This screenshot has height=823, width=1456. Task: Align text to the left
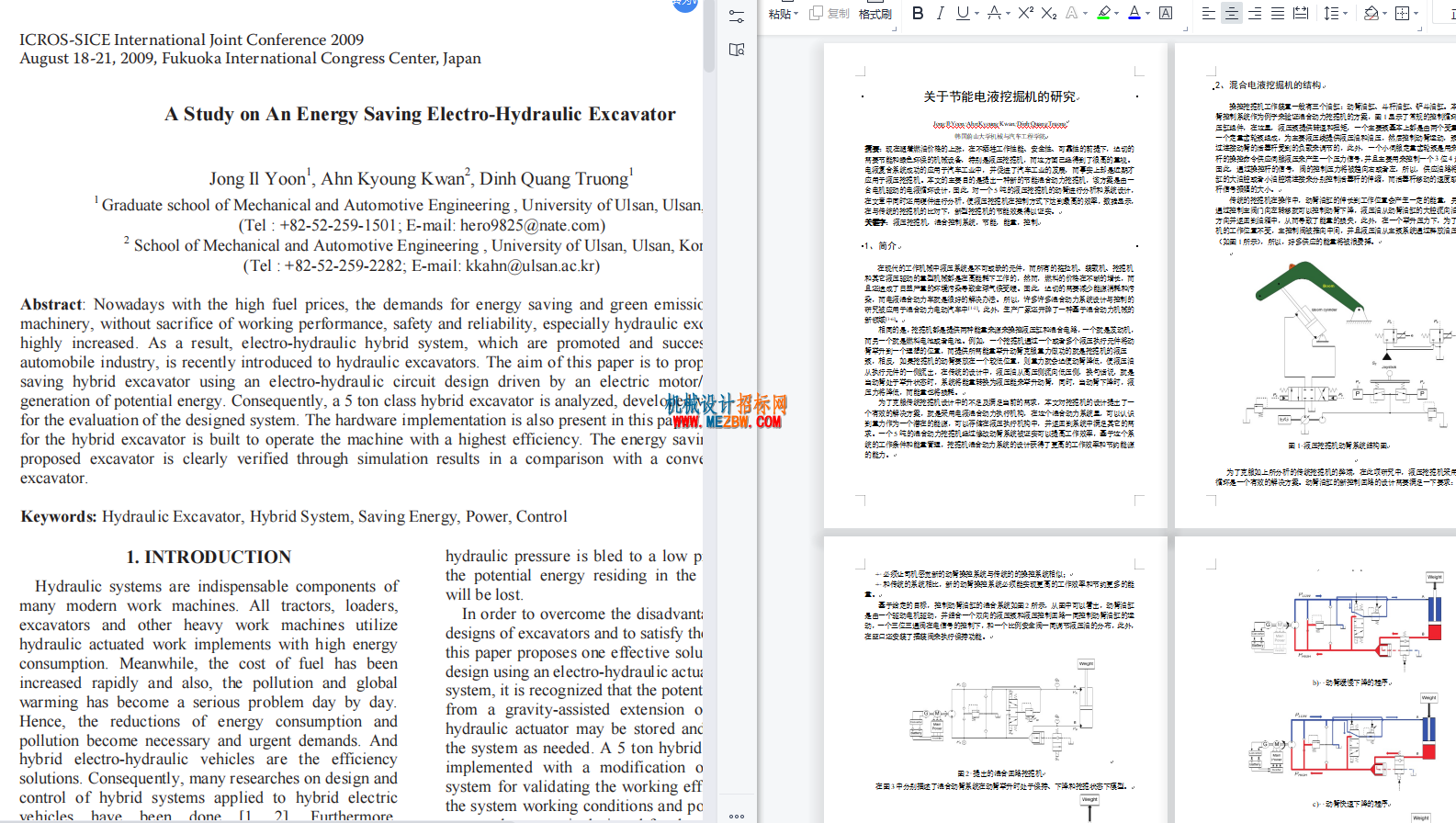[1208, 13]
